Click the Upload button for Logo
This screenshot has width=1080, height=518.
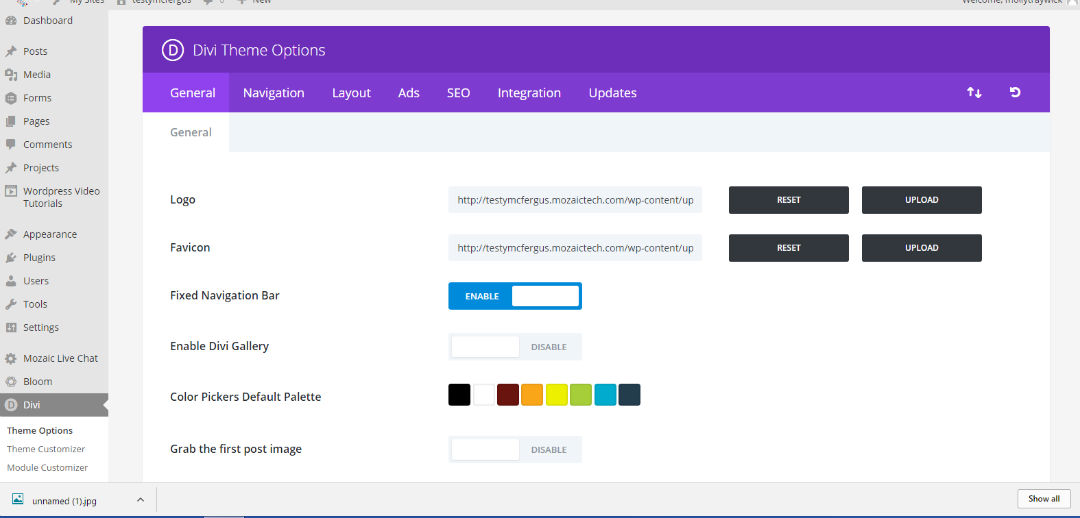pyautogui.click(x=921, y=200)
